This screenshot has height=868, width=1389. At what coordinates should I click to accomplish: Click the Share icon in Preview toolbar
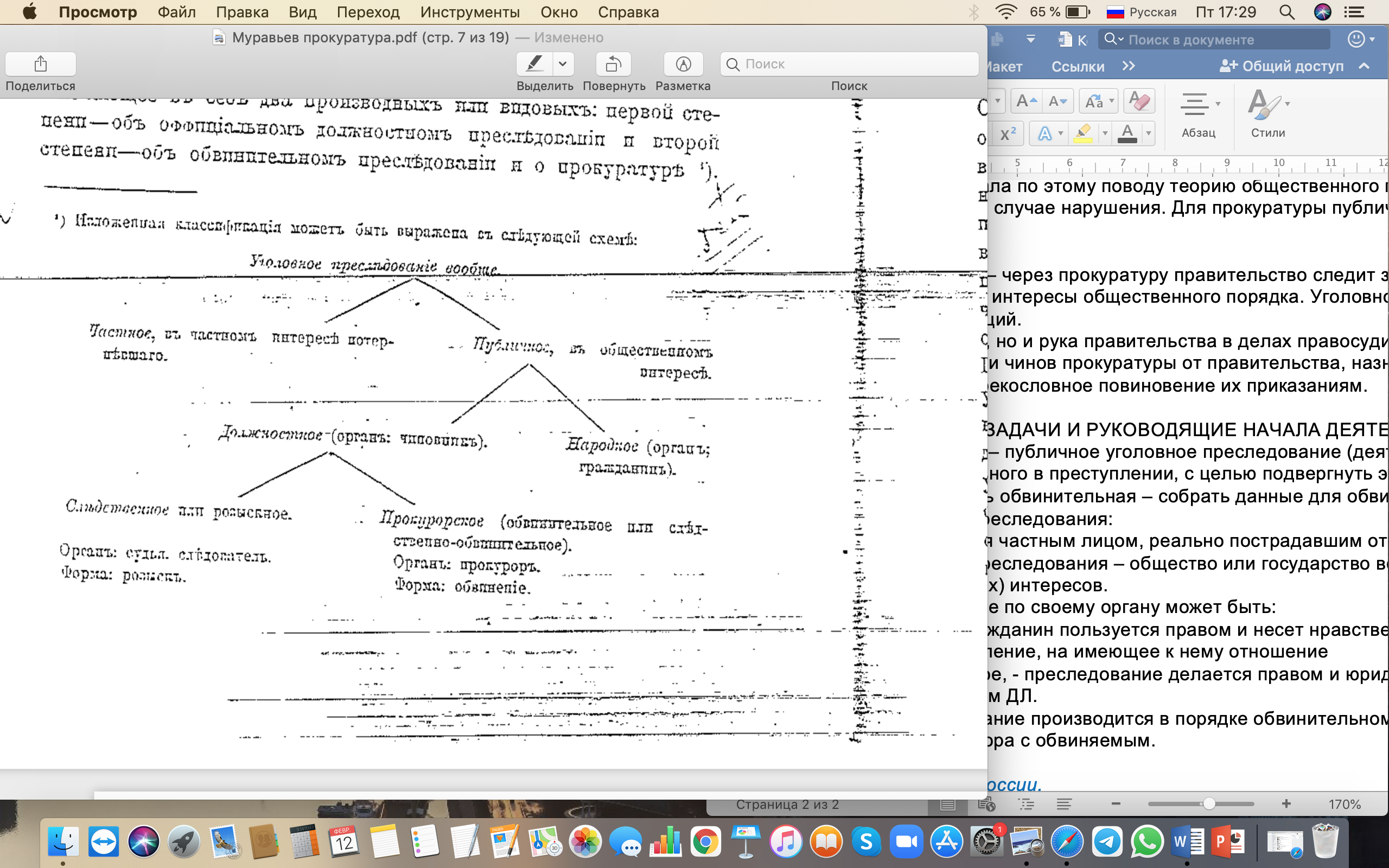click(40, 63)
